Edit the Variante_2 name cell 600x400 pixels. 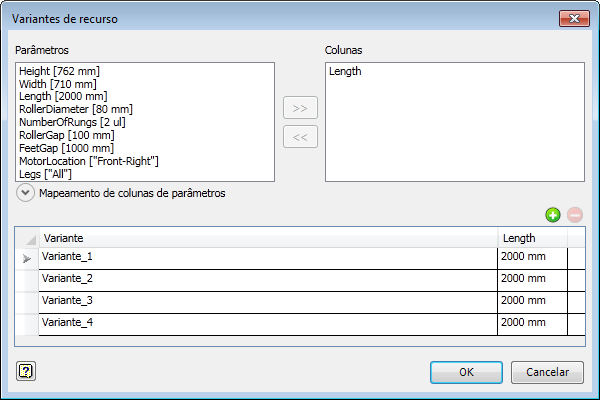tap(267, 278)
